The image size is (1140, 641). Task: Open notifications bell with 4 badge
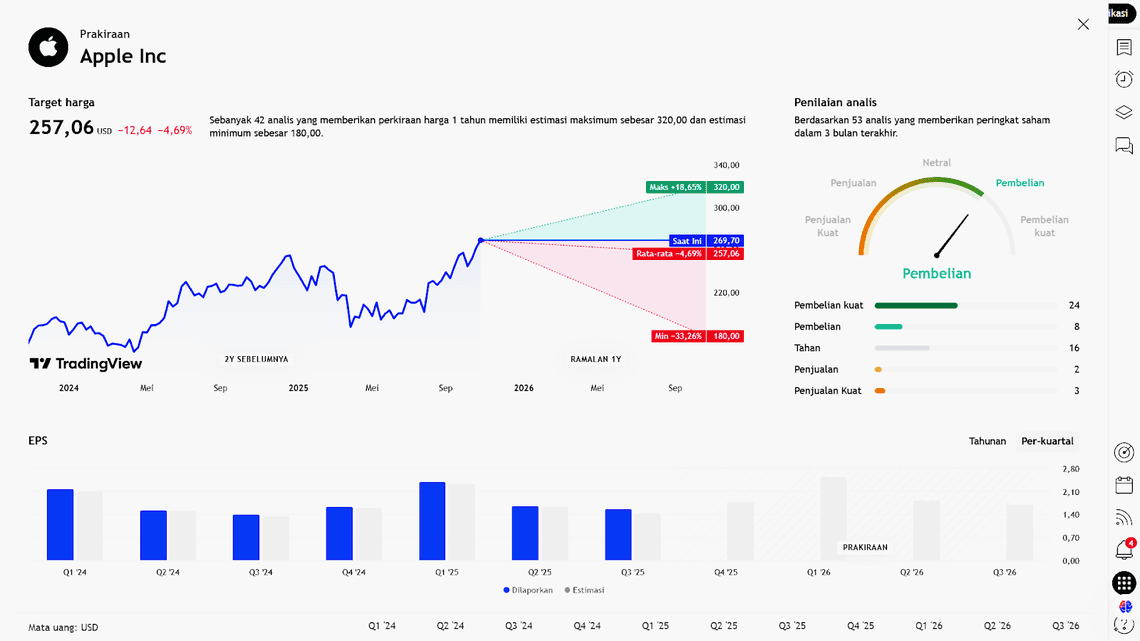tap(1124, 550)
